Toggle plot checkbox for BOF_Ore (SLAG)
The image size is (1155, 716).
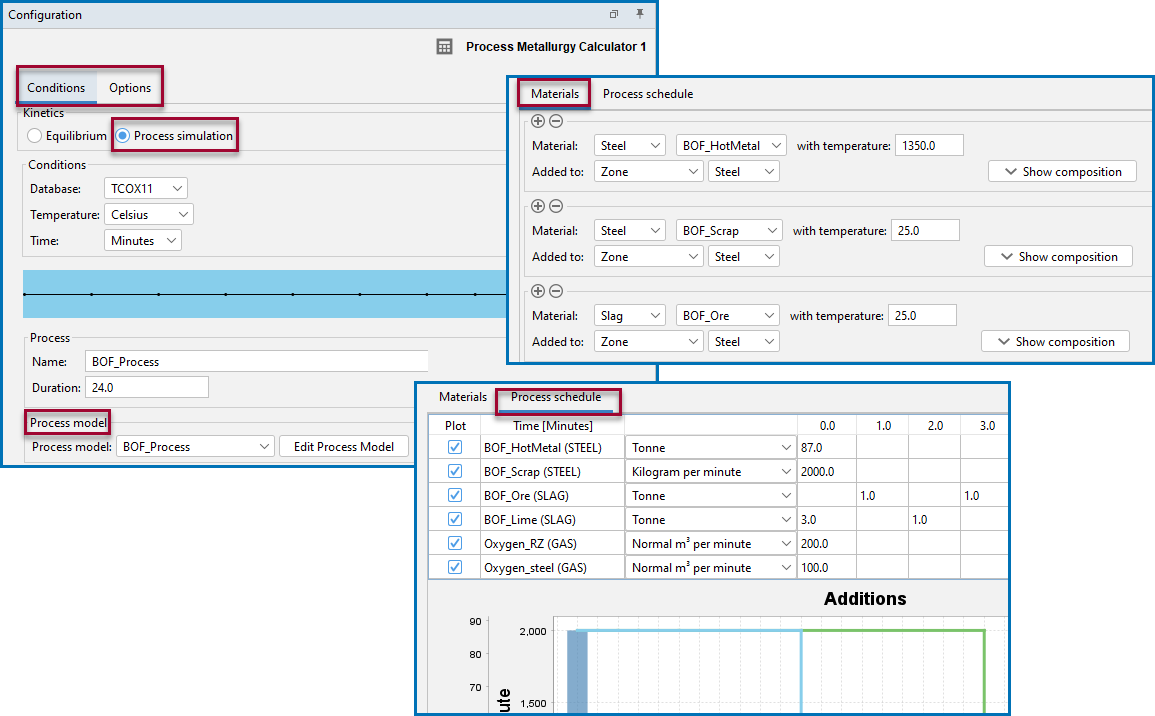[x=455, y=495]
